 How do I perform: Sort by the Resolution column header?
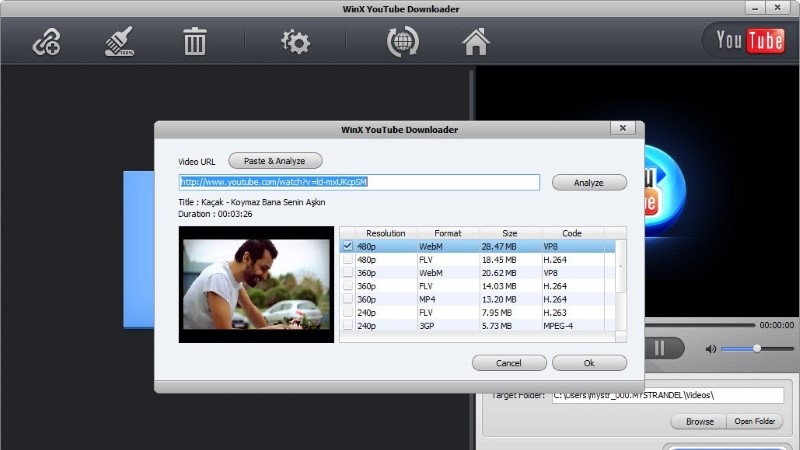tap(386, 233)
